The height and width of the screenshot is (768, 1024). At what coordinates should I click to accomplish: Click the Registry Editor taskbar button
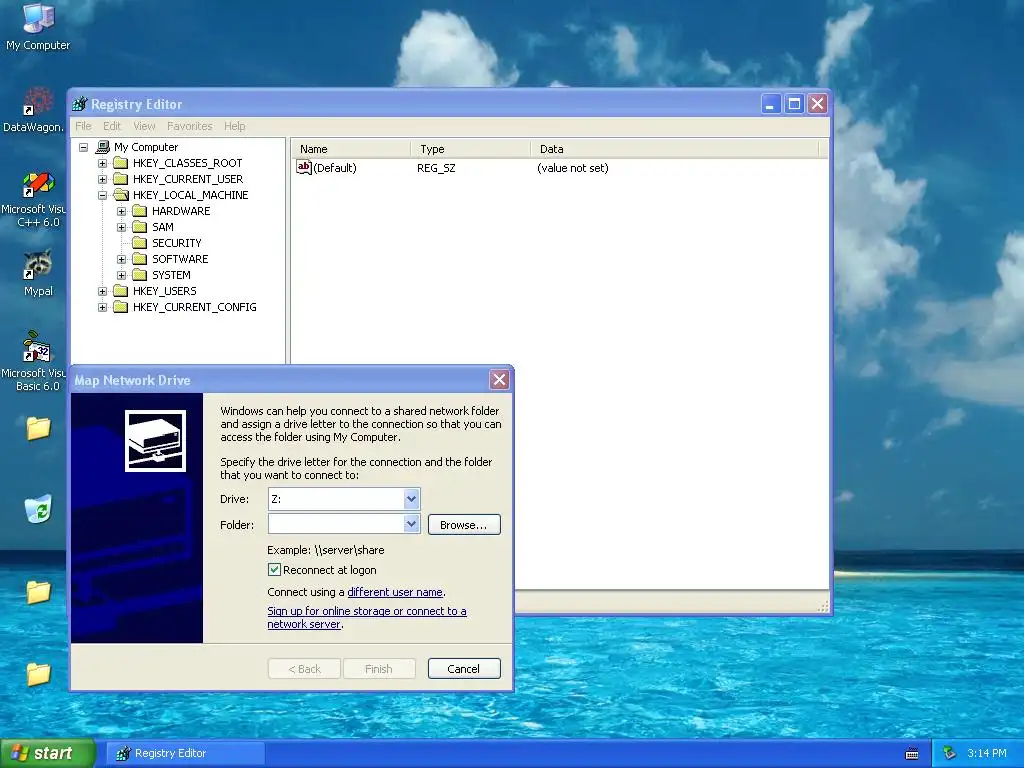tap(185, 753)
